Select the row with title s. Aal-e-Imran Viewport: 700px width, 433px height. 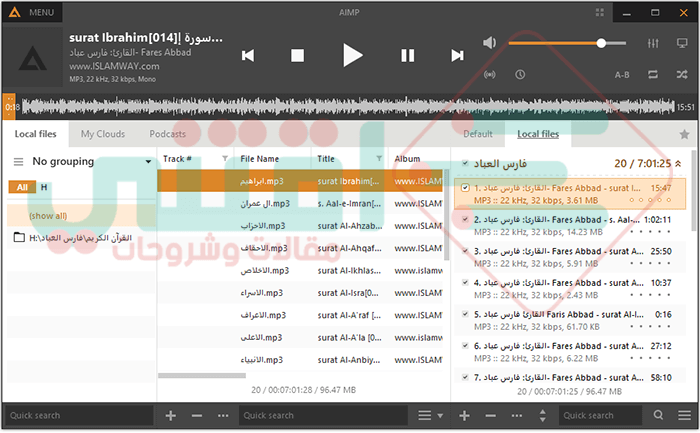coord(300,204)
